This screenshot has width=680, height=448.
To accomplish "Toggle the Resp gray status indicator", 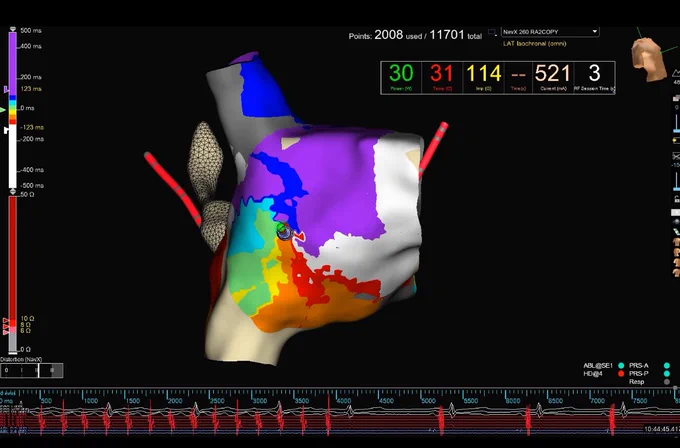I will 667,382.
